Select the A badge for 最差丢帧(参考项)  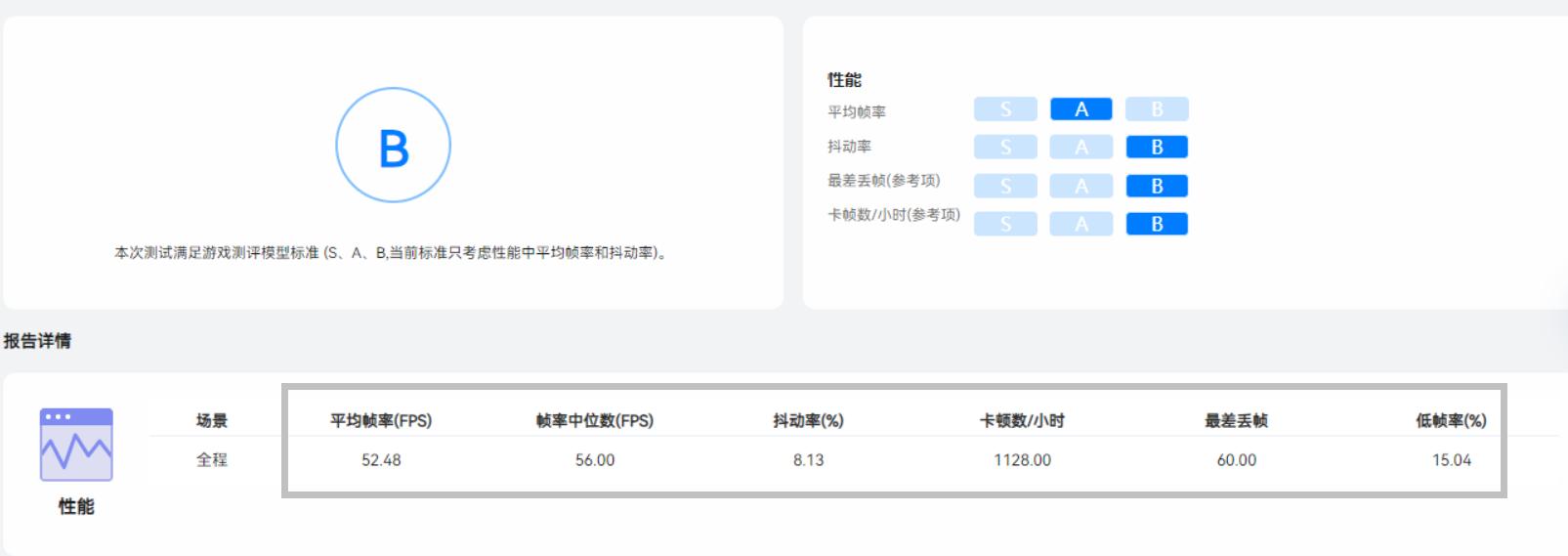pyautogui.click(x=1081, y=186)
